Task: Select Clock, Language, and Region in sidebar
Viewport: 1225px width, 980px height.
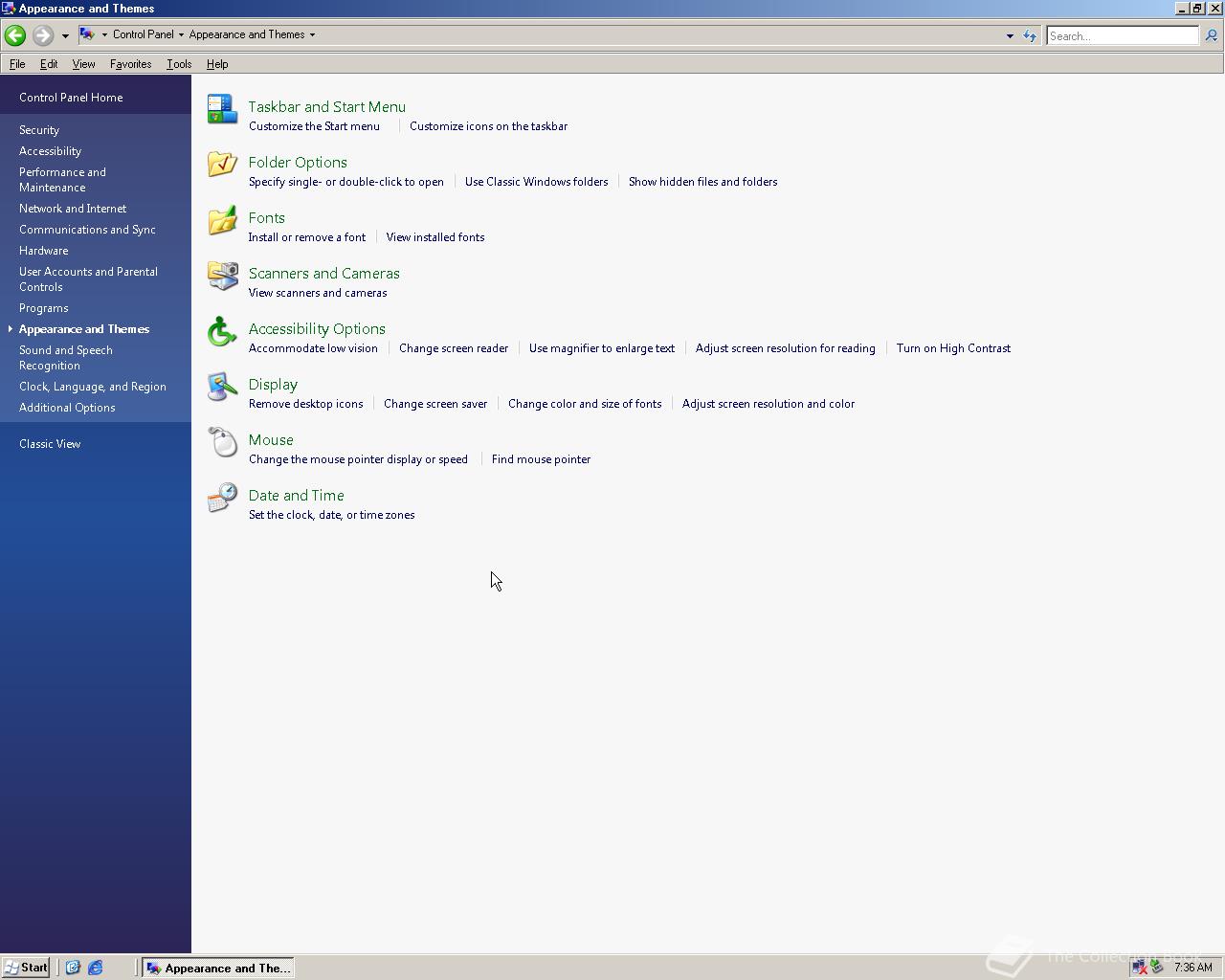Action: pos(93,387)
